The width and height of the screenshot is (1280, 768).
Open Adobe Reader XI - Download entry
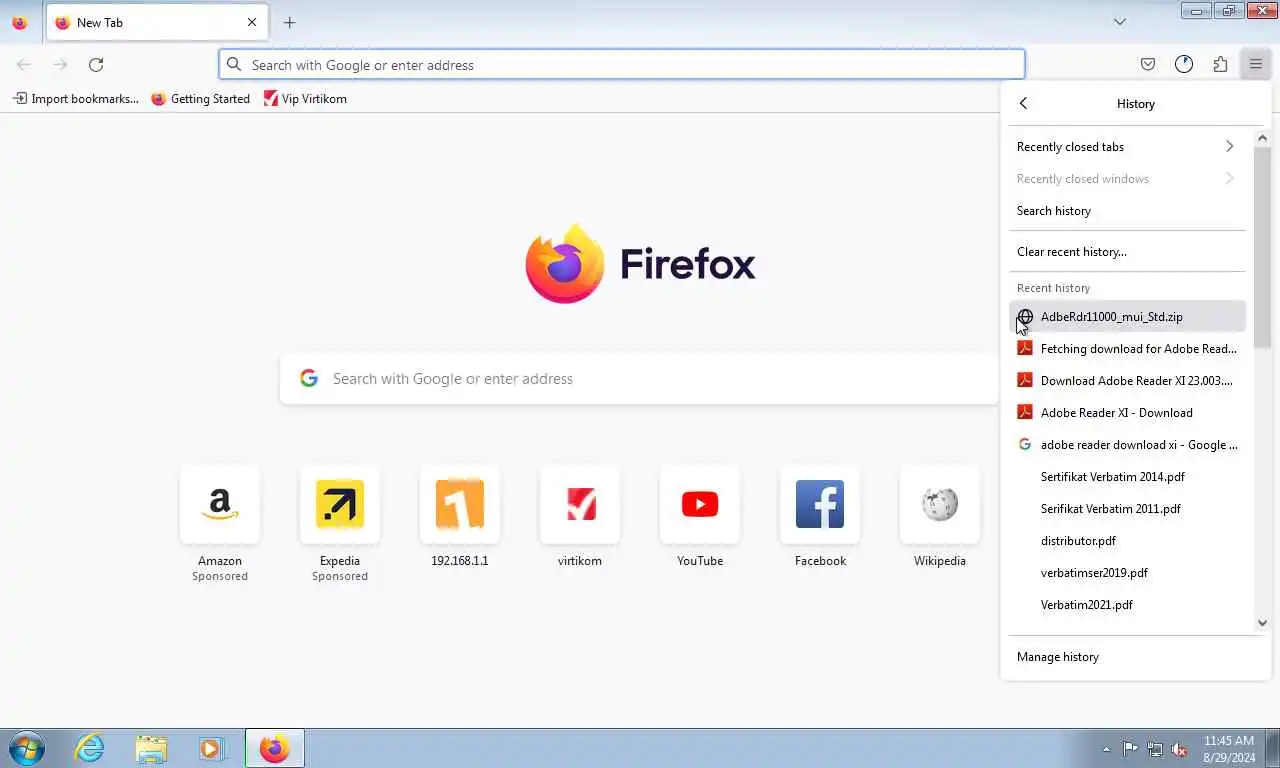coord(1127,413)
